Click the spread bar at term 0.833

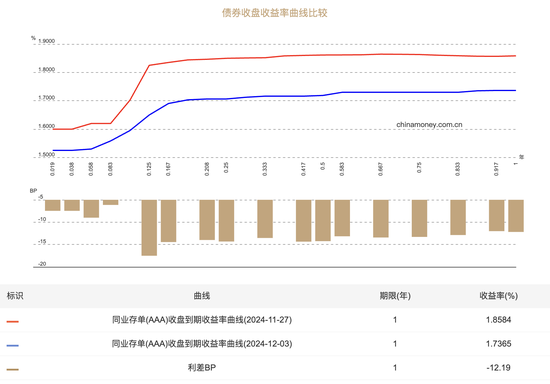coord(458,217)
